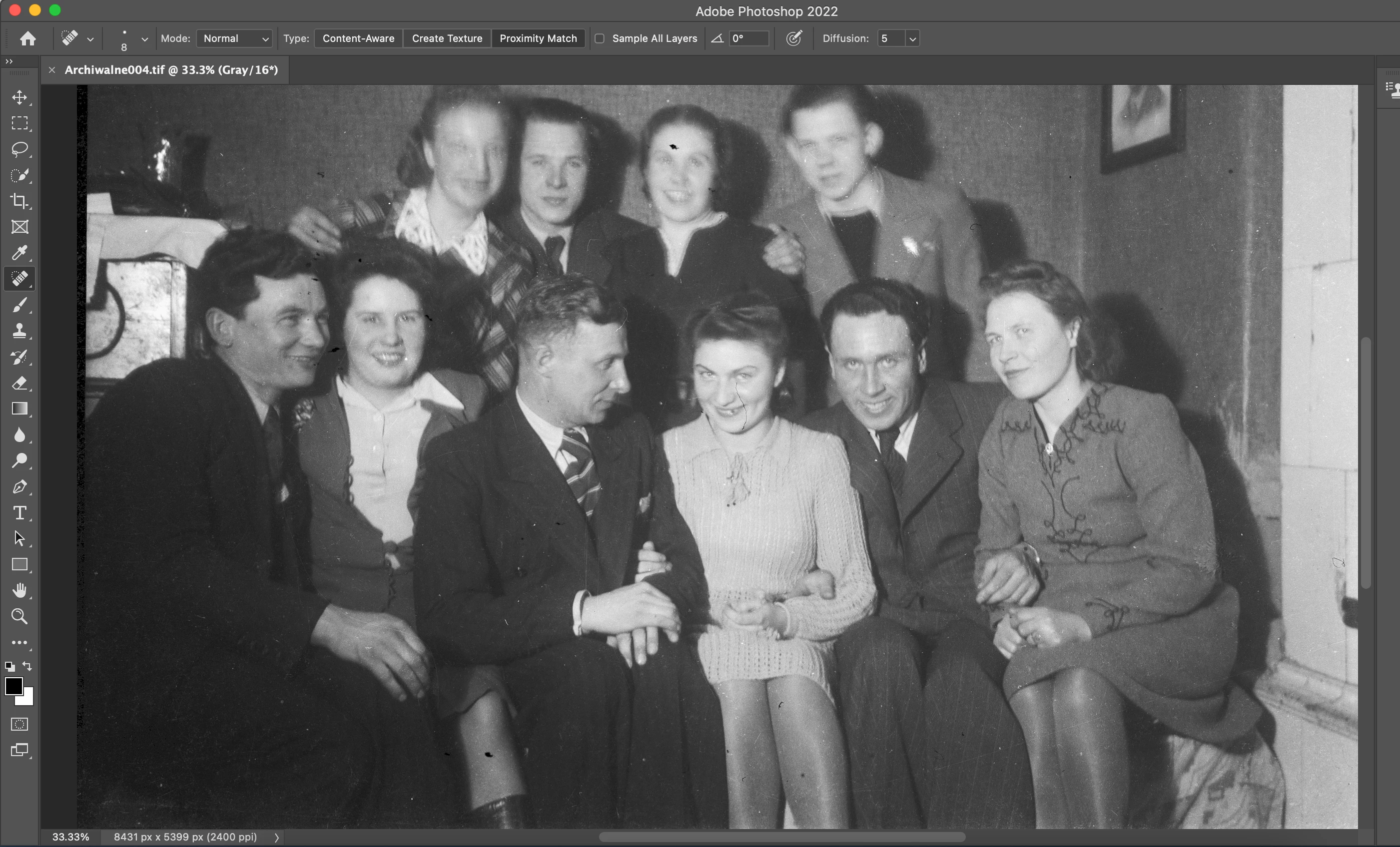
Task: Select the Eraser tool
Action: [x=19, y=383]
